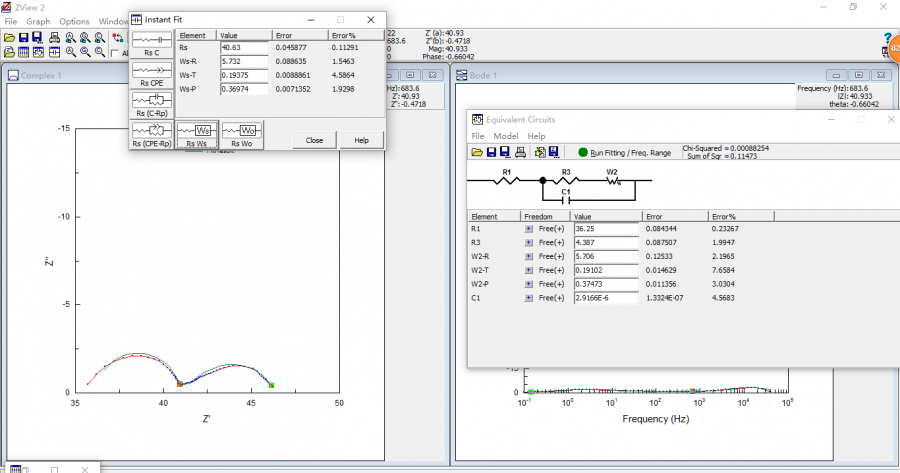Choose the Rs (C-Rp) circuit model
Image resolution: width=900 pixels, height=473 pixels.
click(150, 104)
